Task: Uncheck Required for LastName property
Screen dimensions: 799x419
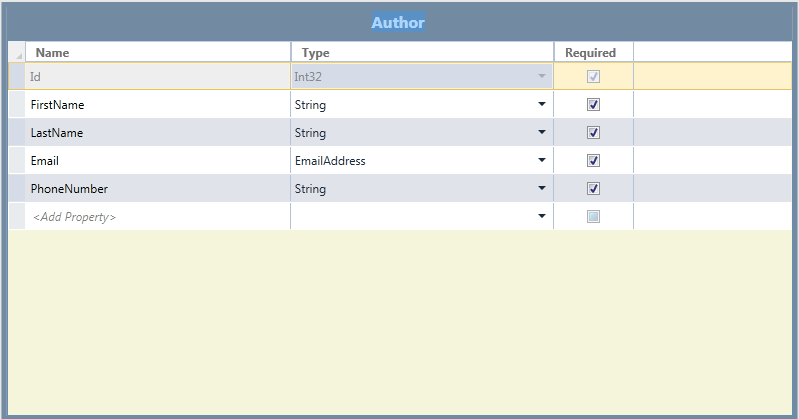Action: (x=593, y=132)
